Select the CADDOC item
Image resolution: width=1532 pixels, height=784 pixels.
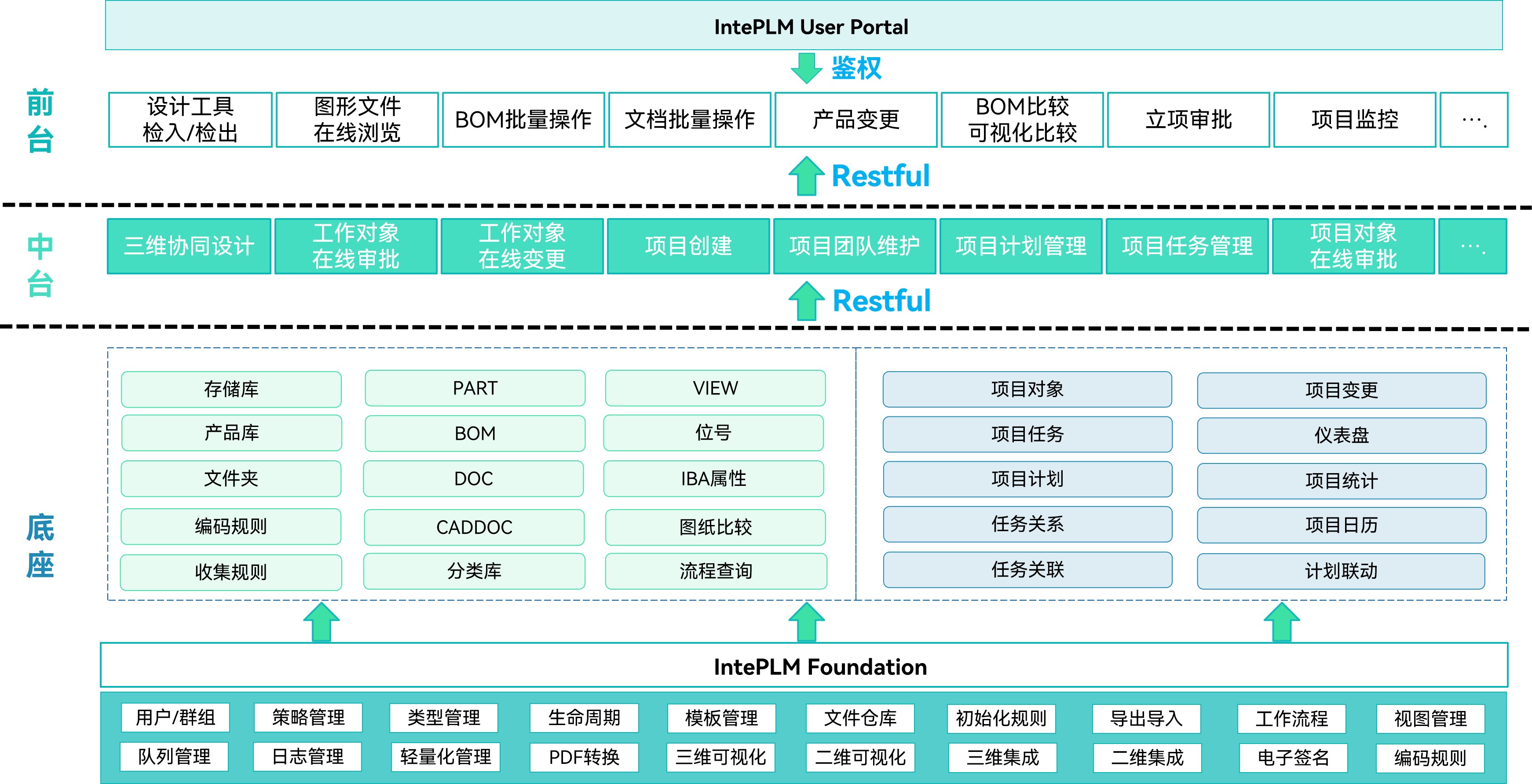[474, 527]
